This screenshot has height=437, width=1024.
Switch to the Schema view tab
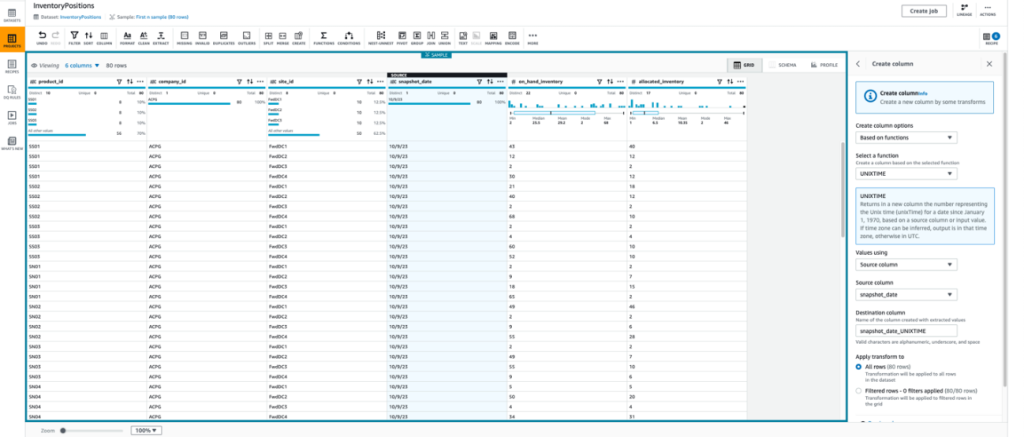[782, 65]
